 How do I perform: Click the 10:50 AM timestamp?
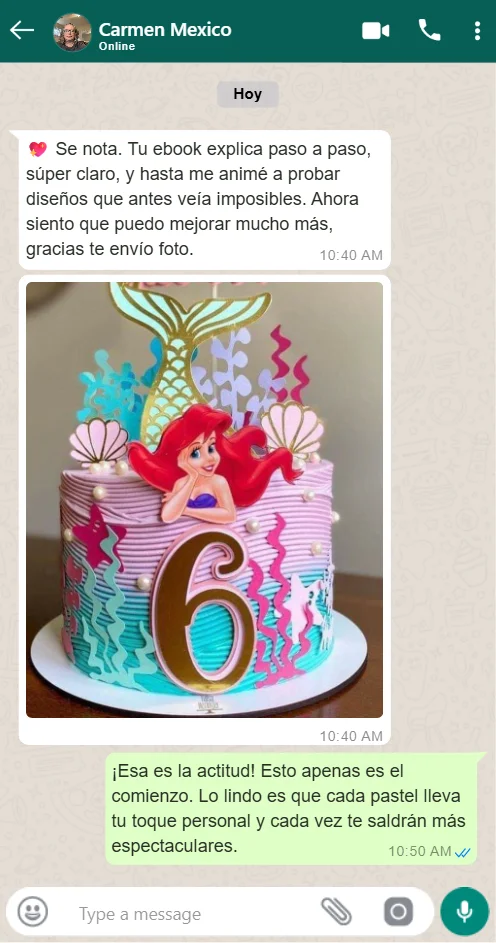pyautogui.click(x=420, y=851)
